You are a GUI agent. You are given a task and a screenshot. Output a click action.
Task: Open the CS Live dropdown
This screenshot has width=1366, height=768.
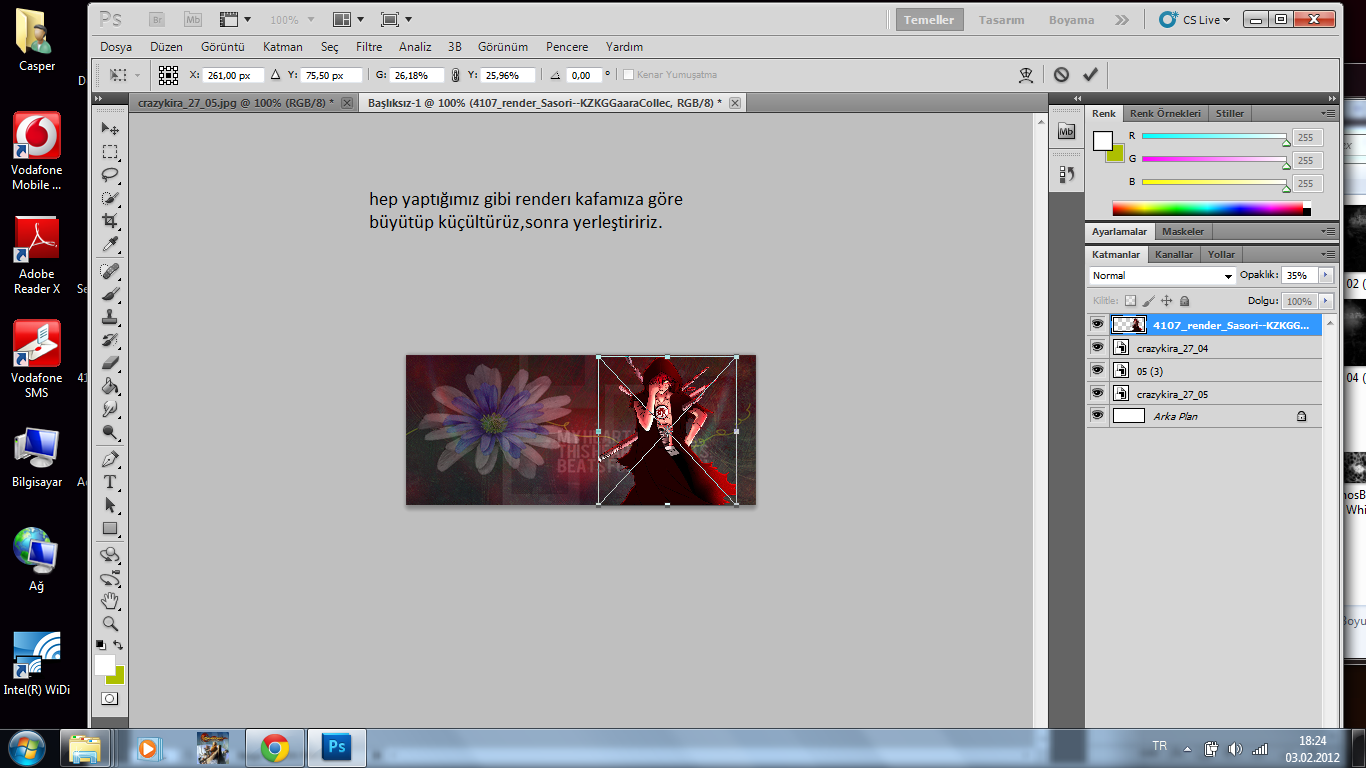[x=1195, y=19]
